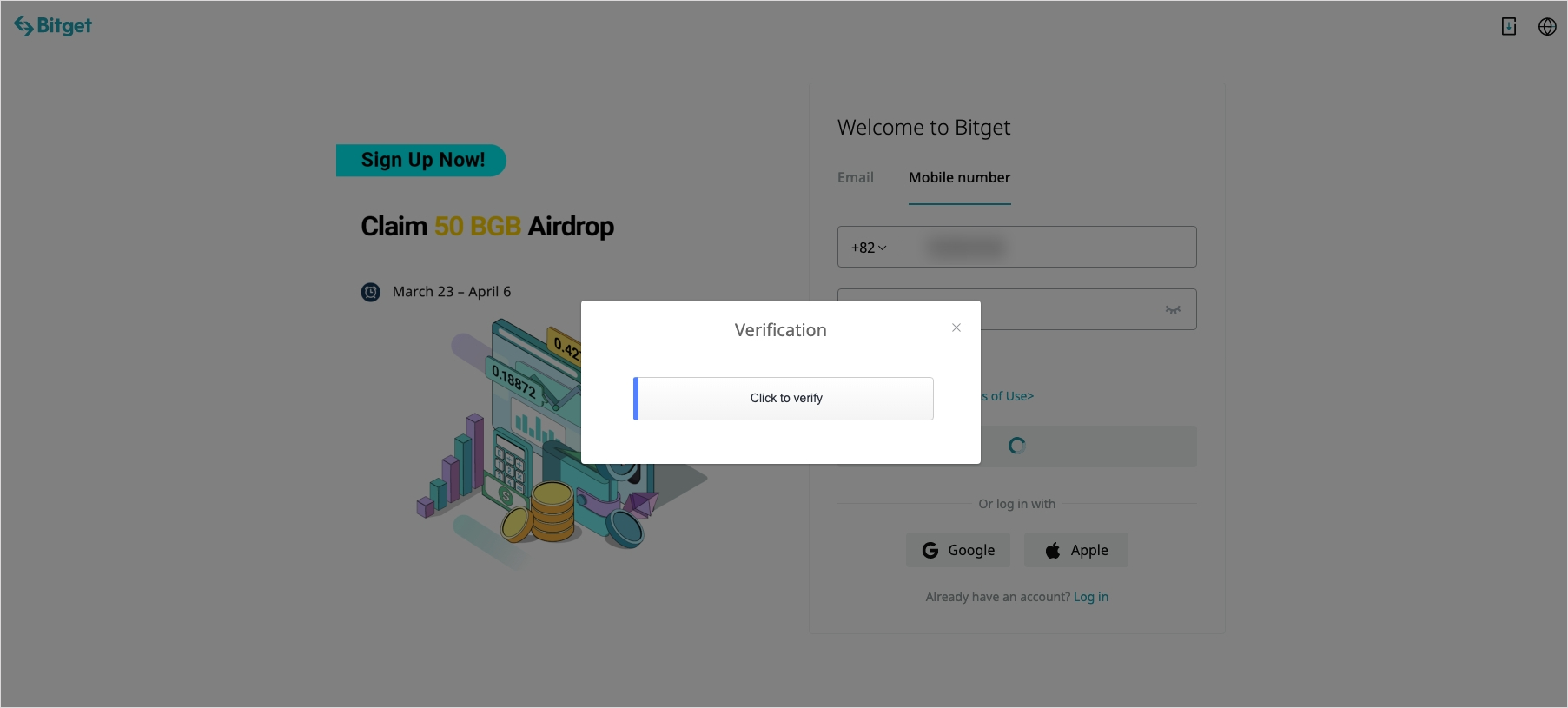Click the 'Claim 50 BGB Airdrop' heading

click(487, 227)
